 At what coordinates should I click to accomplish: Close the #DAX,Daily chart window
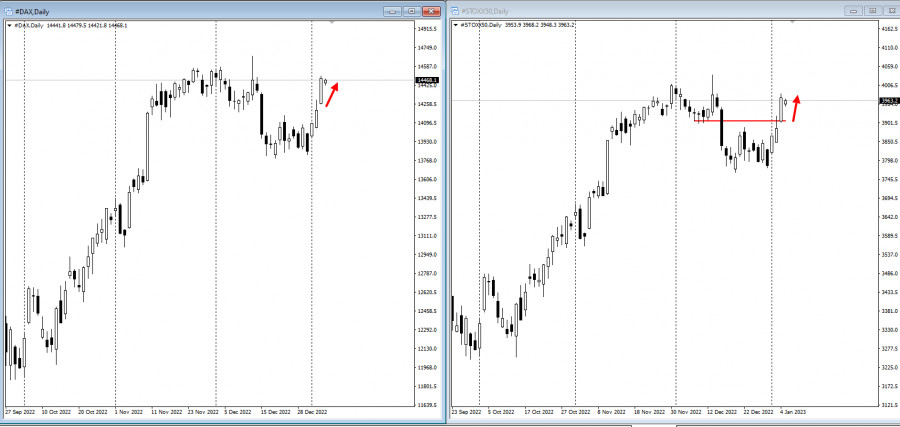point(431,11)
